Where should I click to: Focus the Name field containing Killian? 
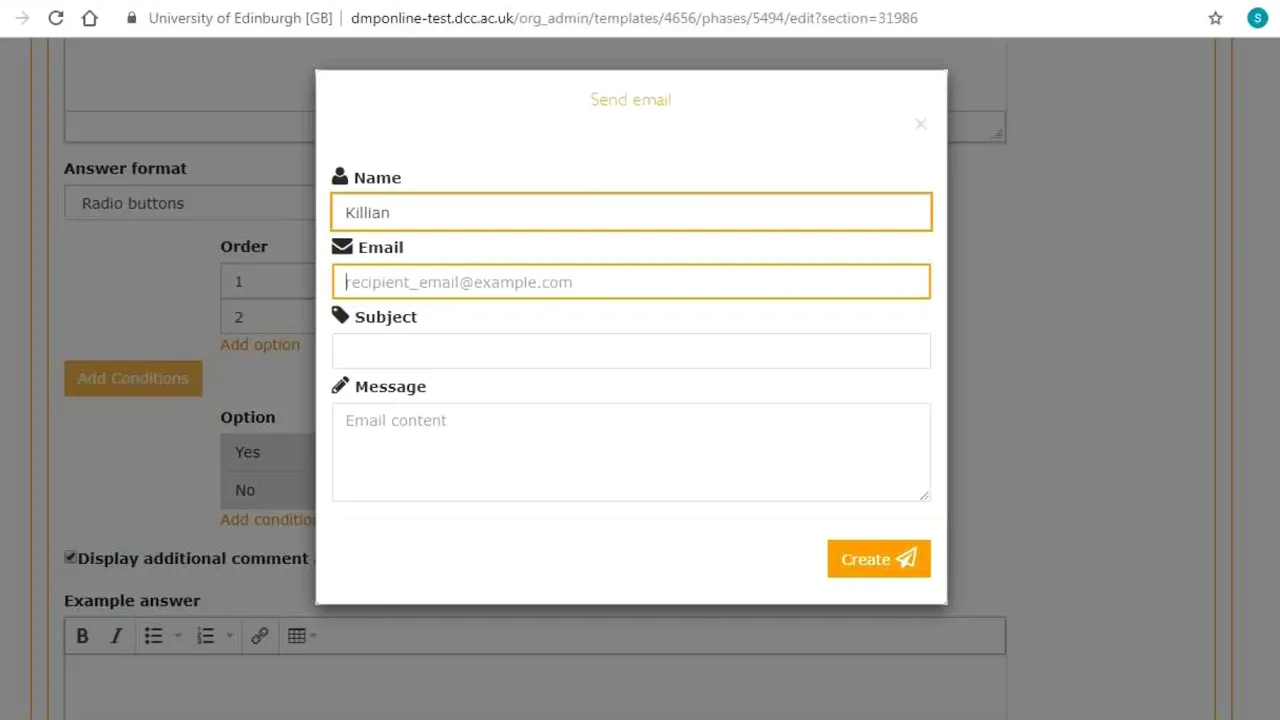[x=631, y=212]
